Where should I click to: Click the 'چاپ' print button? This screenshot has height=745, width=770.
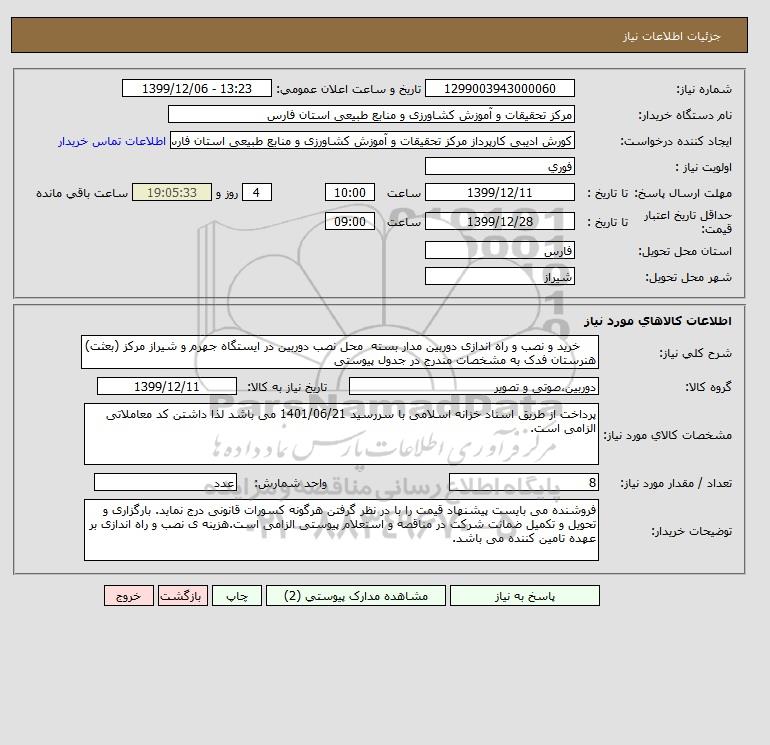click(237, 596)
